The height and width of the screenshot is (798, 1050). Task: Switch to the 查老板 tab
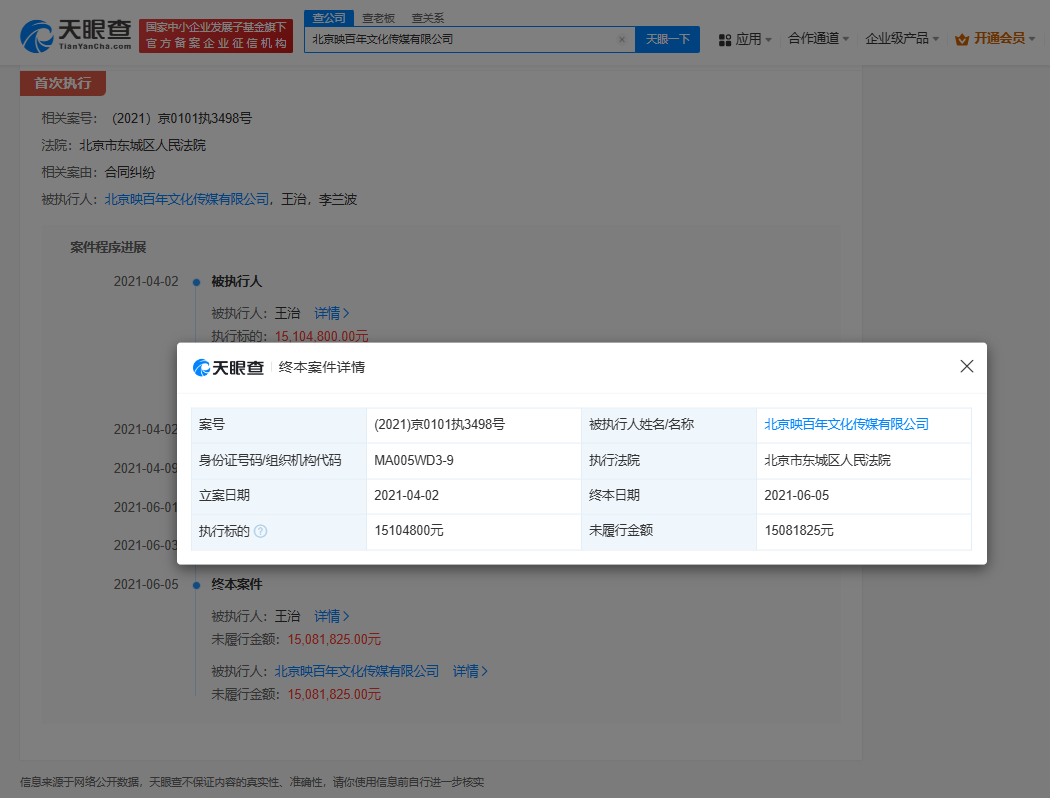tap(378, 17)
